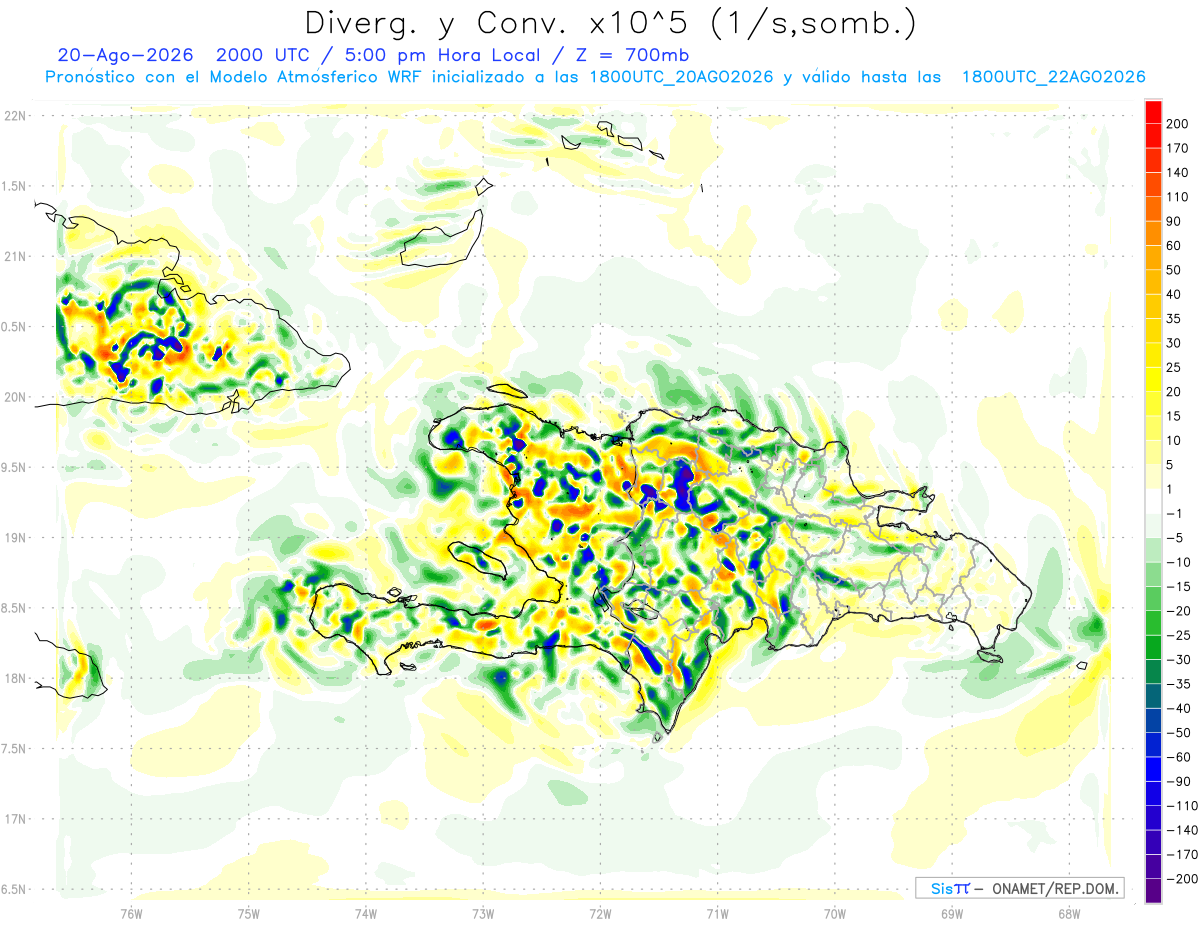Click the colorbar value '-200' at bottom
The image size is (1200, 927).
[1181, 879]
